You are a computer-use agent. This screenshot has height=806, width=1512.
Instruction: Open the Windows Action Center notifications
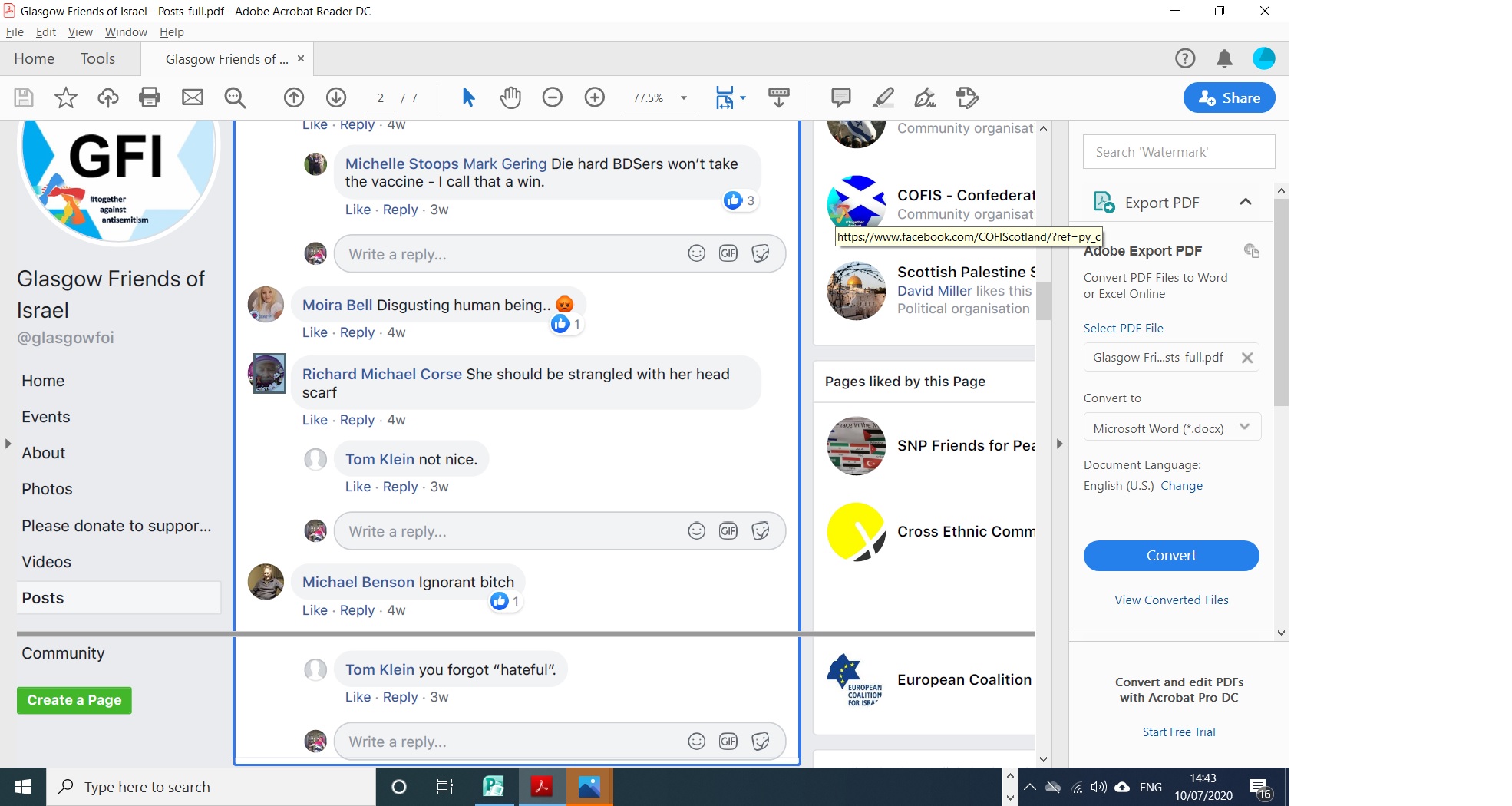point(1260,787)
